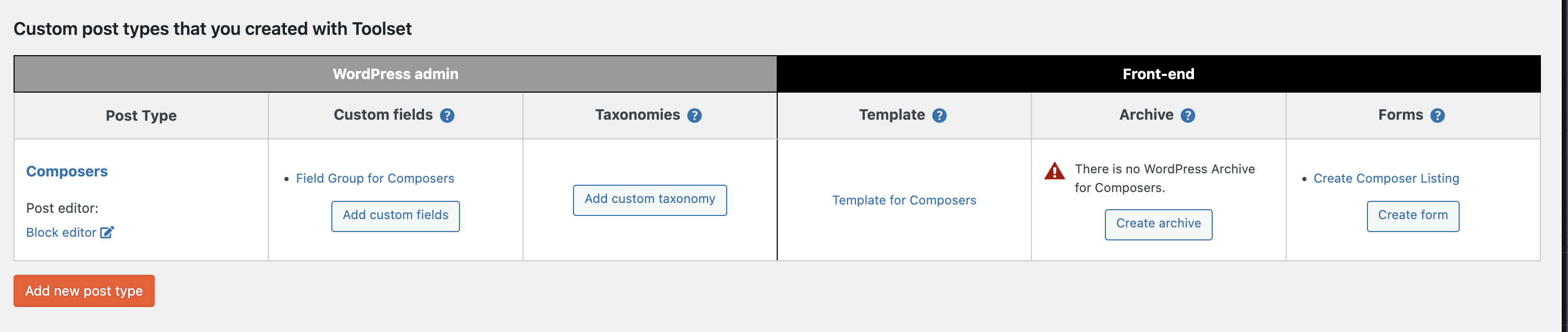Open the Composers post type

click(67, 172)
